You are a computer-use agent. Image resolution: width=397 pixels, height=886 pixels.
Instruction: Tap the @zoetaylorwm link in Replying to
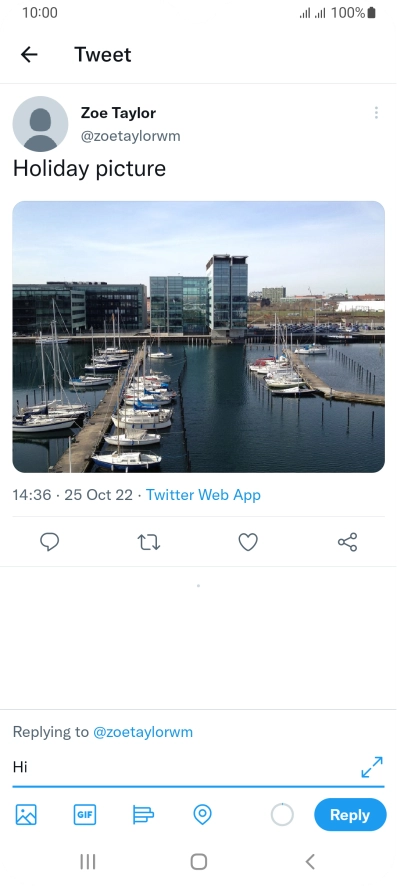click(x=143, y=732)
